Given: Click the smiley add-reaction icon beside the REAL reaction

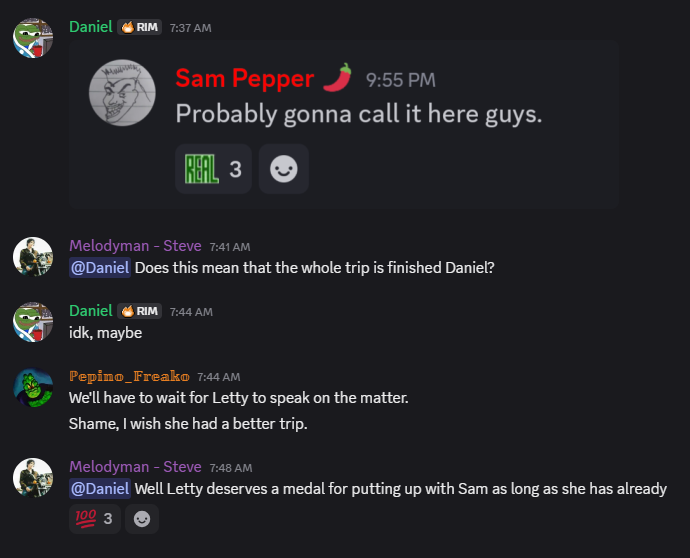Looking at the screenshot, I should pyautogui.click(x=284, y=169).
